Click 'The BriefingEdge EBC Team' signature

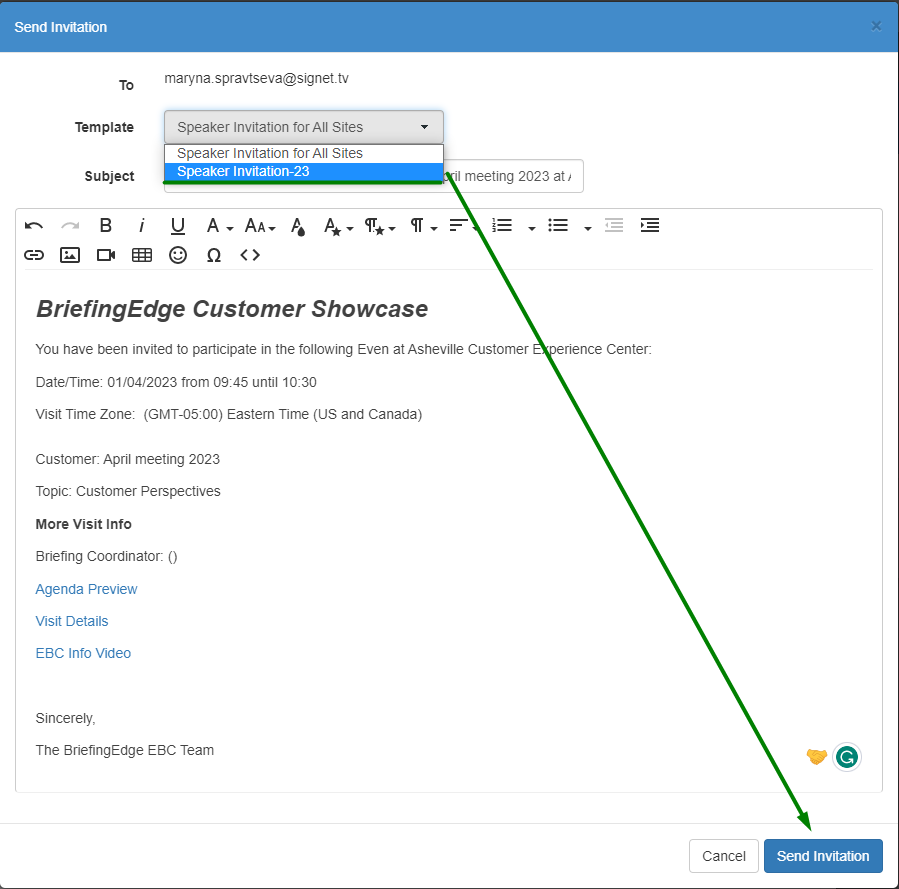[x=124, y=750]
